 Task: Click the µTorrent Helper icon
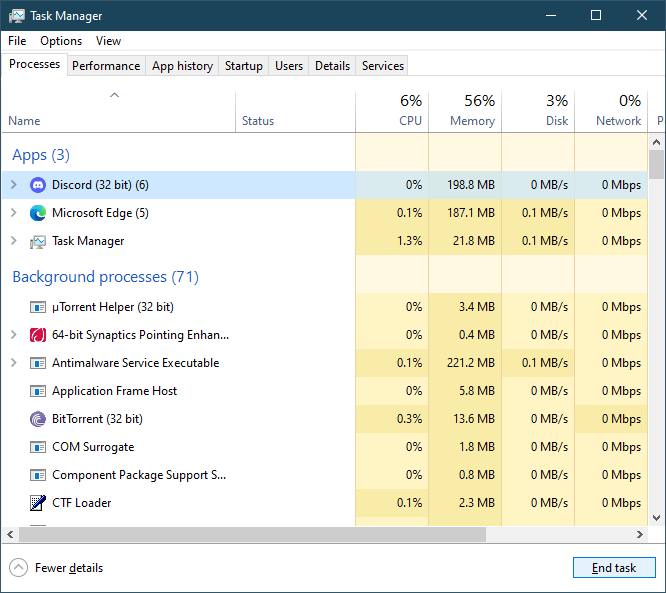click(38, 307)
